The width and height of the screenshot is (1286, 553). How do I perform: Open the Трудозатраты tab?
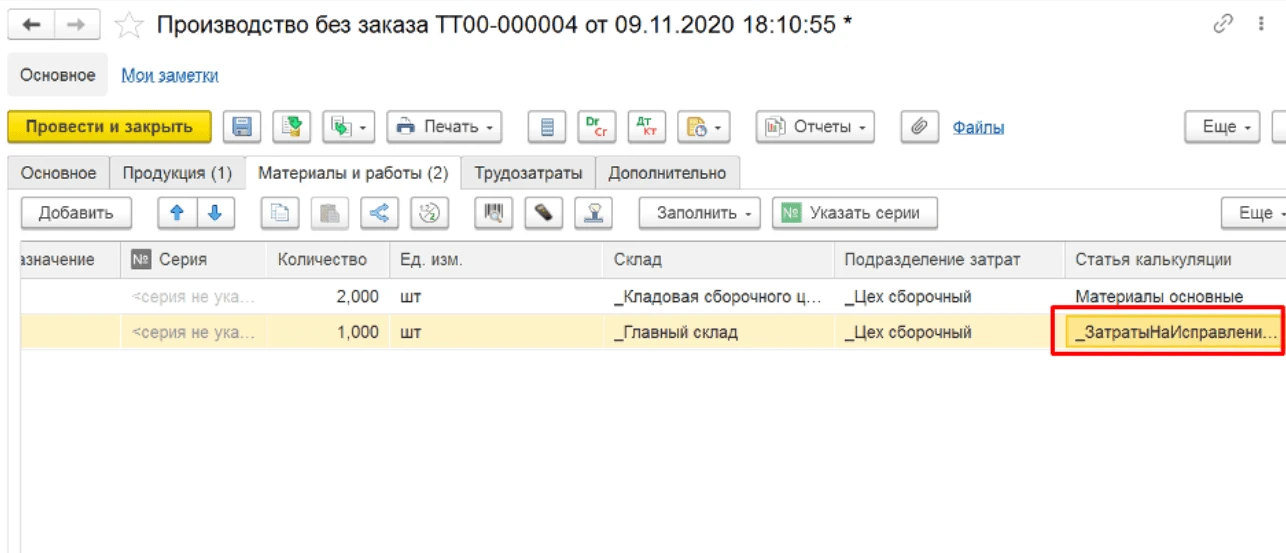tap(528, 173)
